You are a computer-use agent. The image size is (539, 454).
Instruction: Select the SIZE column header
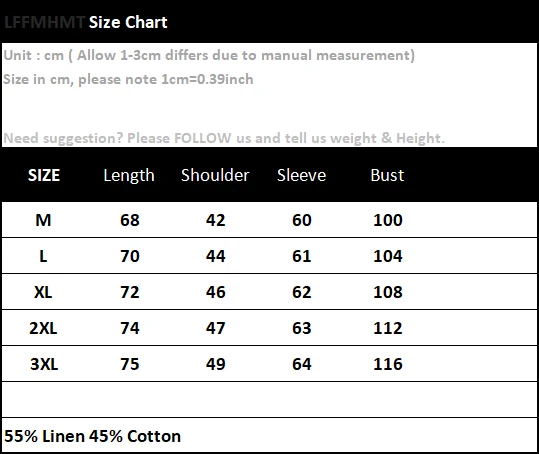44,175
